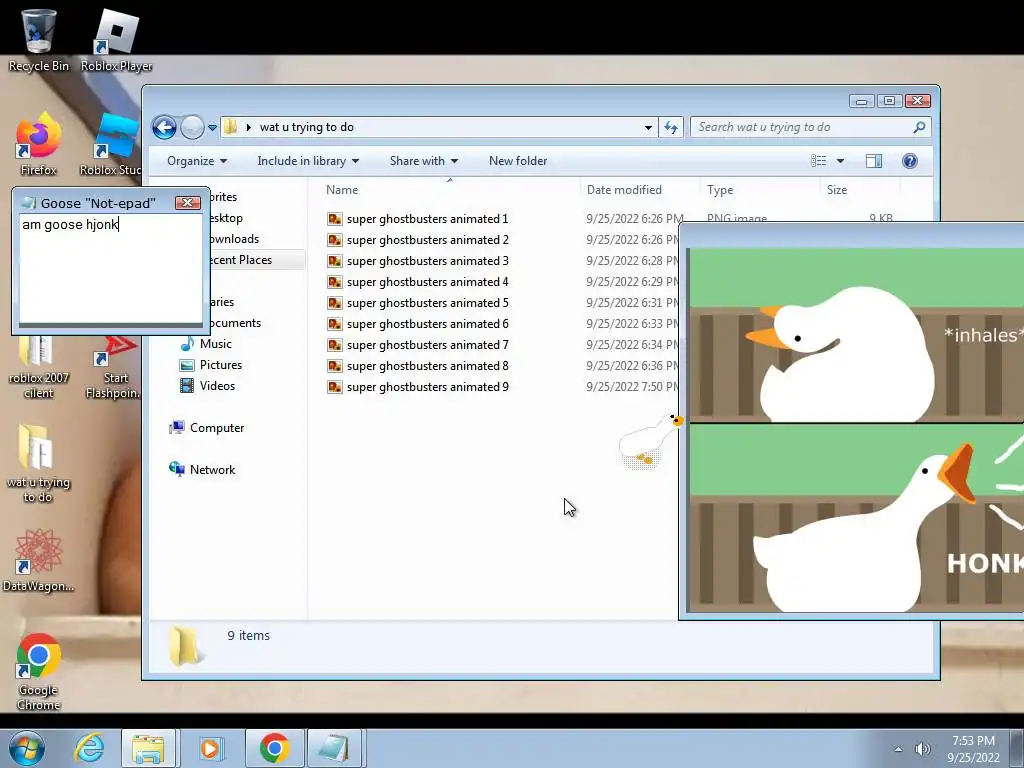This screenshot has width=1024, height=768.
Task: Open Chrome from the taskbar
Action: pos(274,748)
